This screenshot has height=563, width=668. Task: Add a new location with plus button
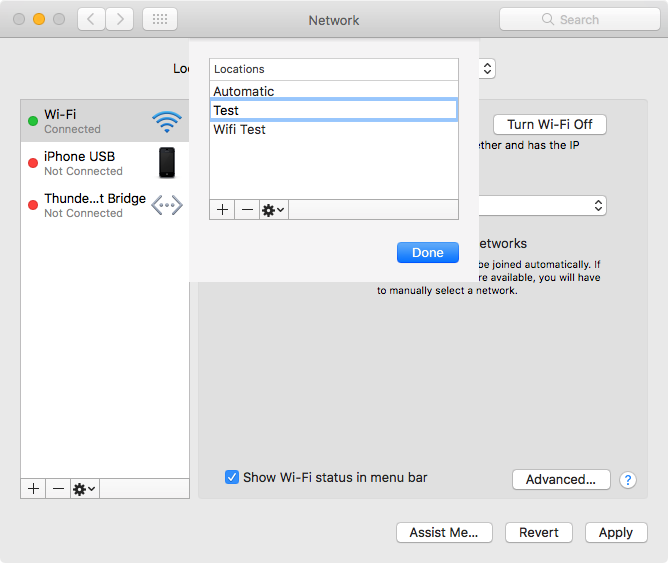click(x=222, y=210)
